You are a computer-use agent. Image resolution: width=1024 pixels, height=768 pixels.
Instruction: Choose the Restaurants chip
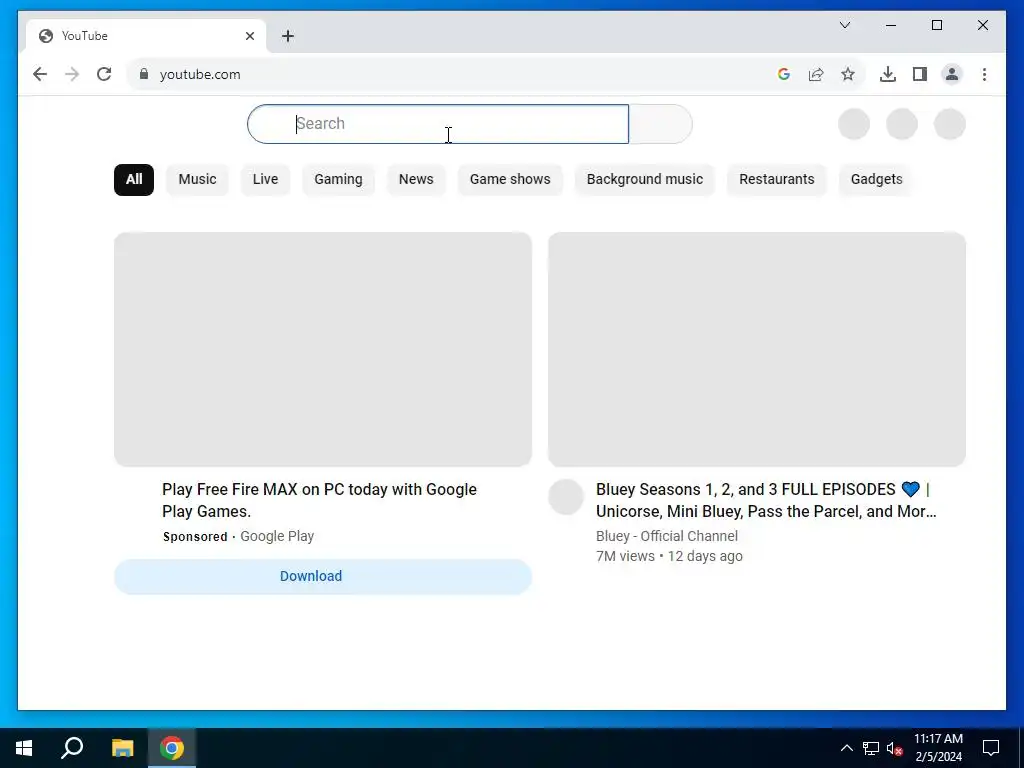coord(776,180)
